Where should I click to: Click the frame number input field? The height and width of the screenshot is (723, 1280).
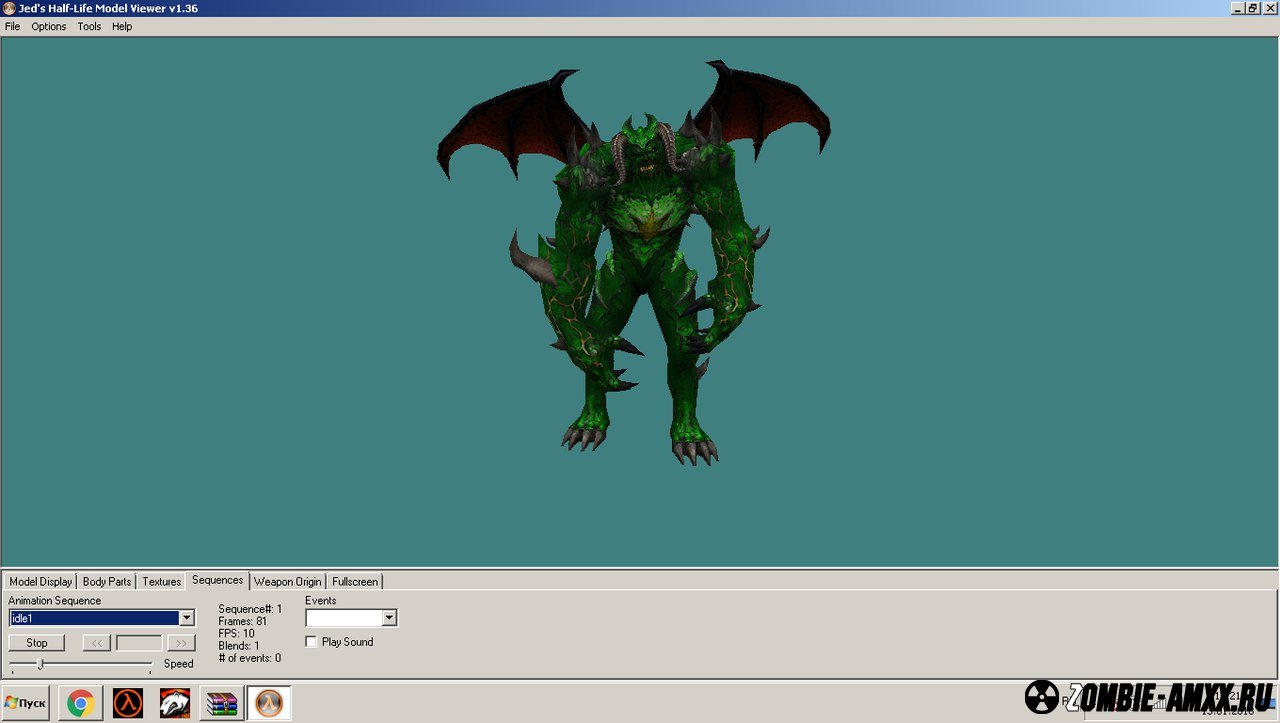pyautogui.click(x=139, y=643)
